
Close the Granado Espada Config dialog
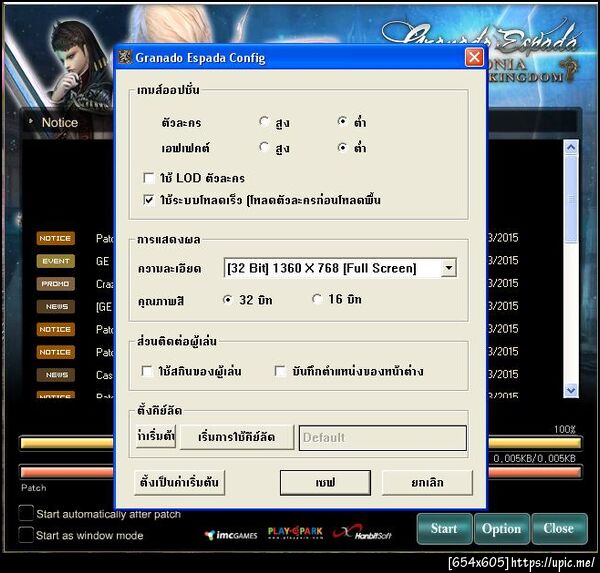(474, 58)
